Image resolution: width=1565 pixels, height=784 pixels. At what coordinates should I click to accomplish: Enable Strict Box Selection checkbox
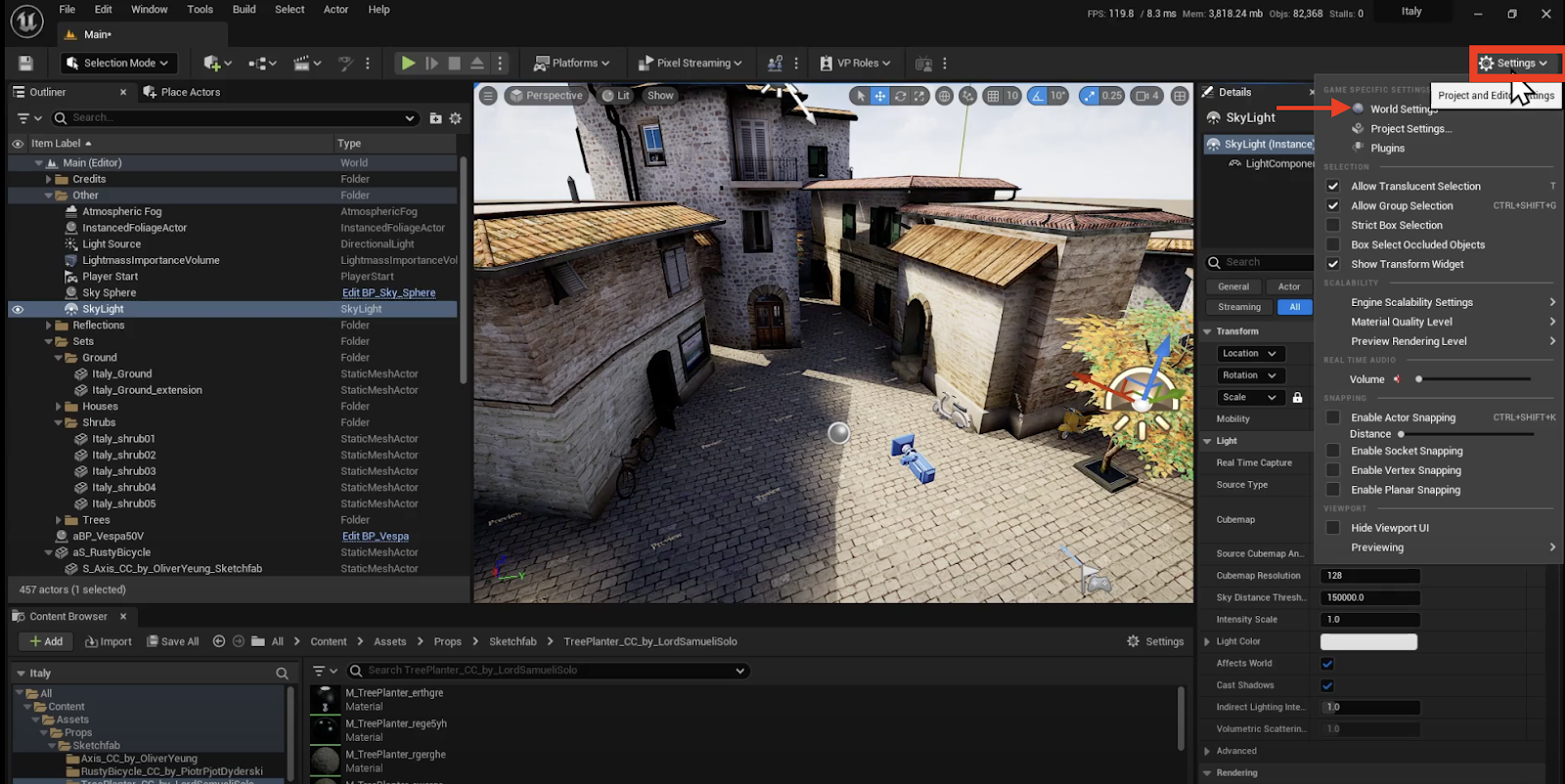1332,225
